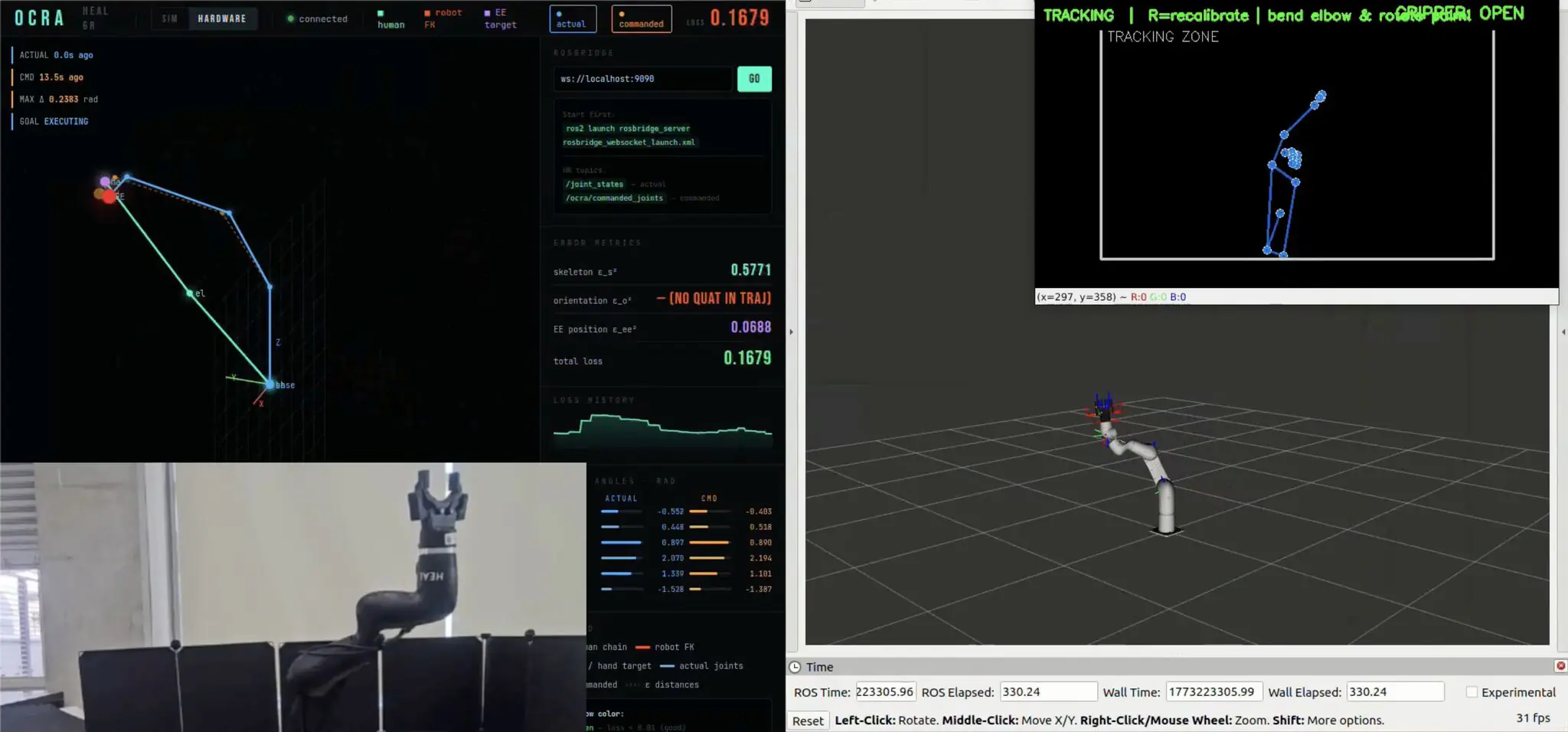Click the TRACKING ZONE label

pos(1162,37)
